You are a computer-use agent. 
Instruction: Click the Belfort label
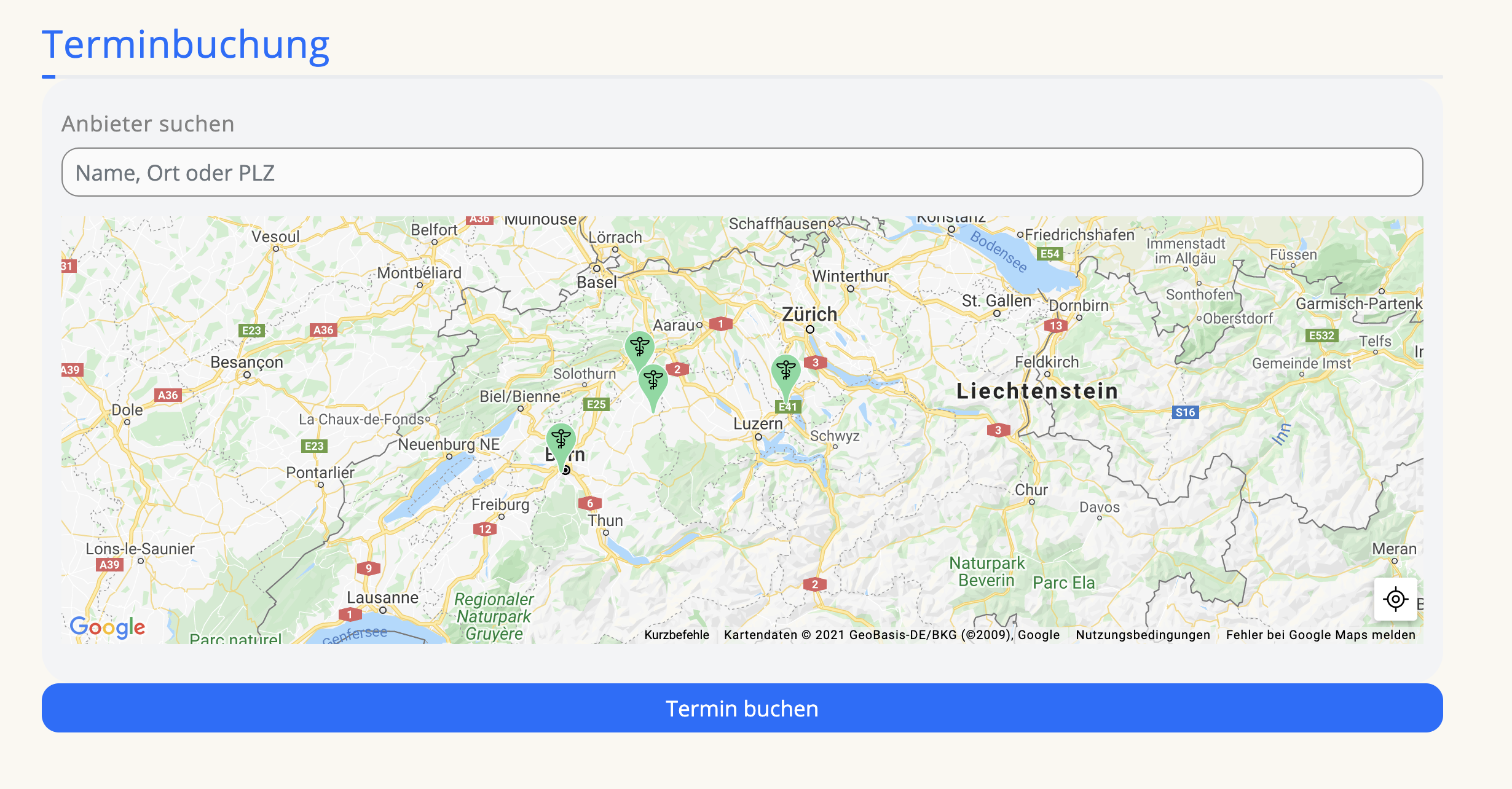[434, 230]
